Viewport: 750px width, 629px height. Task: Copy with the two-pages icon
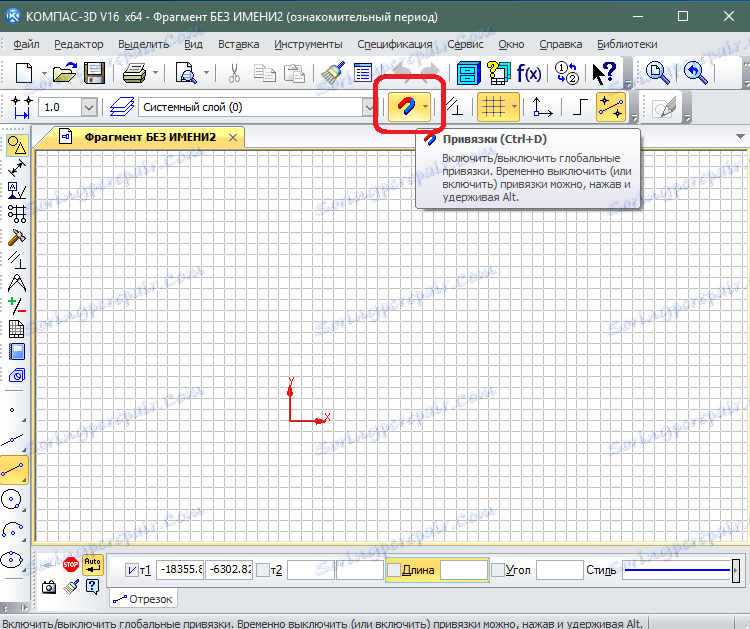coord(265,73)
